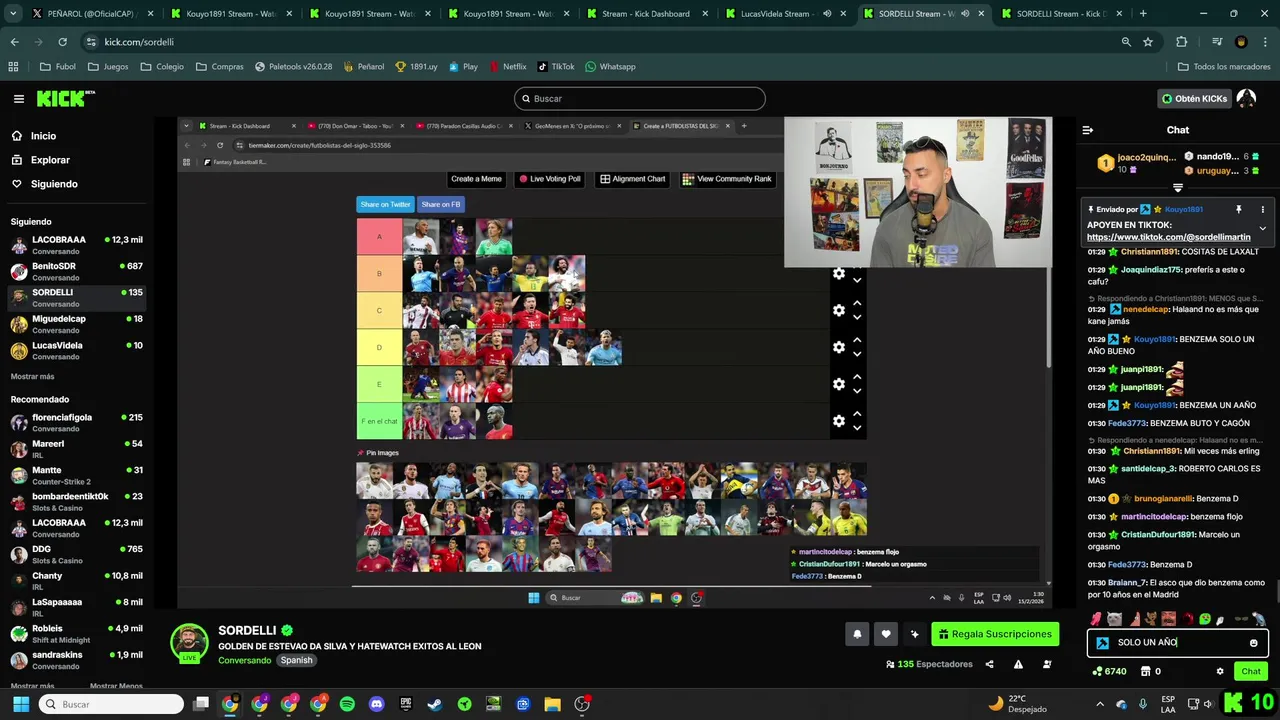
Task: Show hidden system tray icons
Action: [1100, 704]
